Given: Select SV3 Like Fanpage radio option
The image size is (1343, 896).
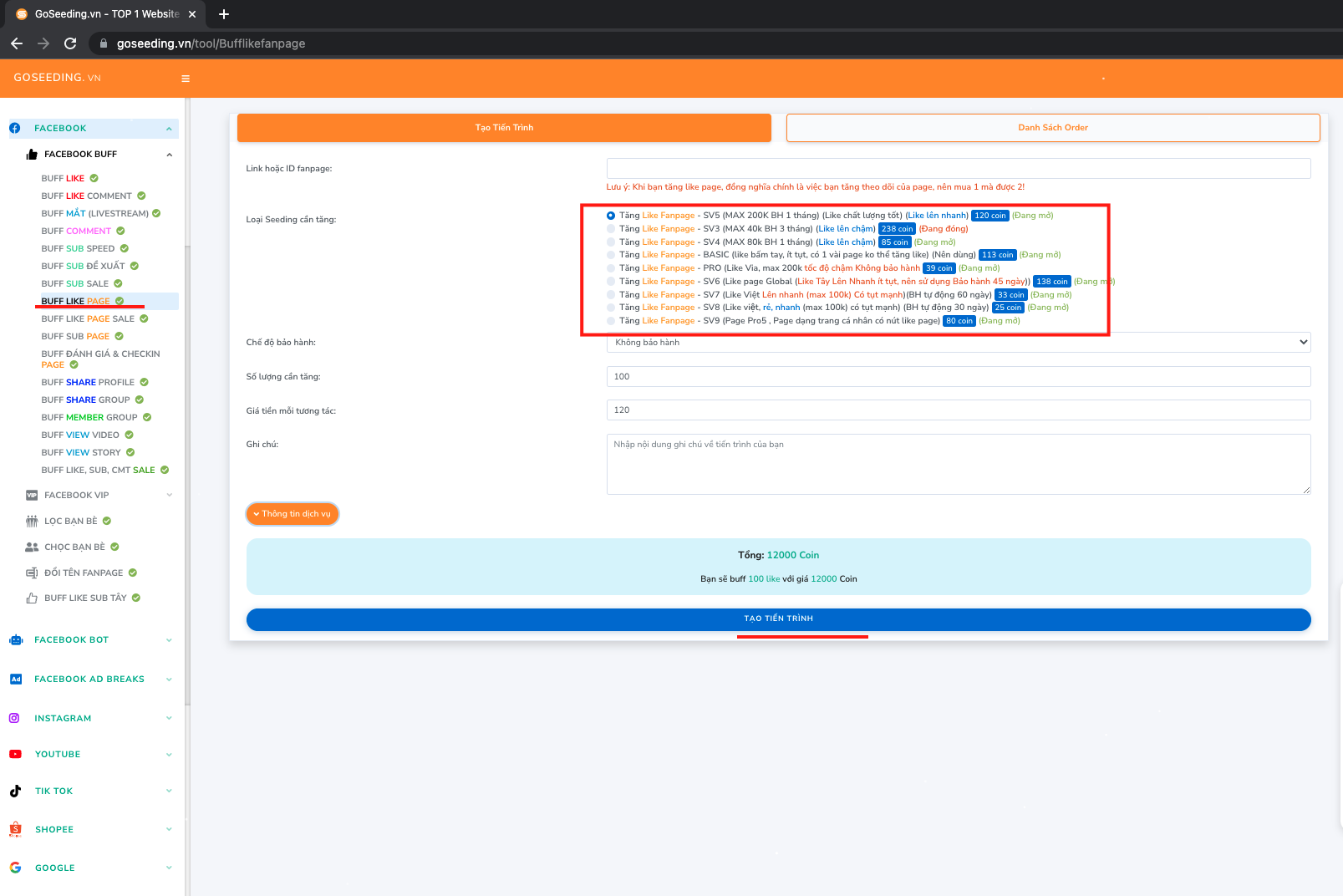Looking at the screenshot, I should coord(611,229).
